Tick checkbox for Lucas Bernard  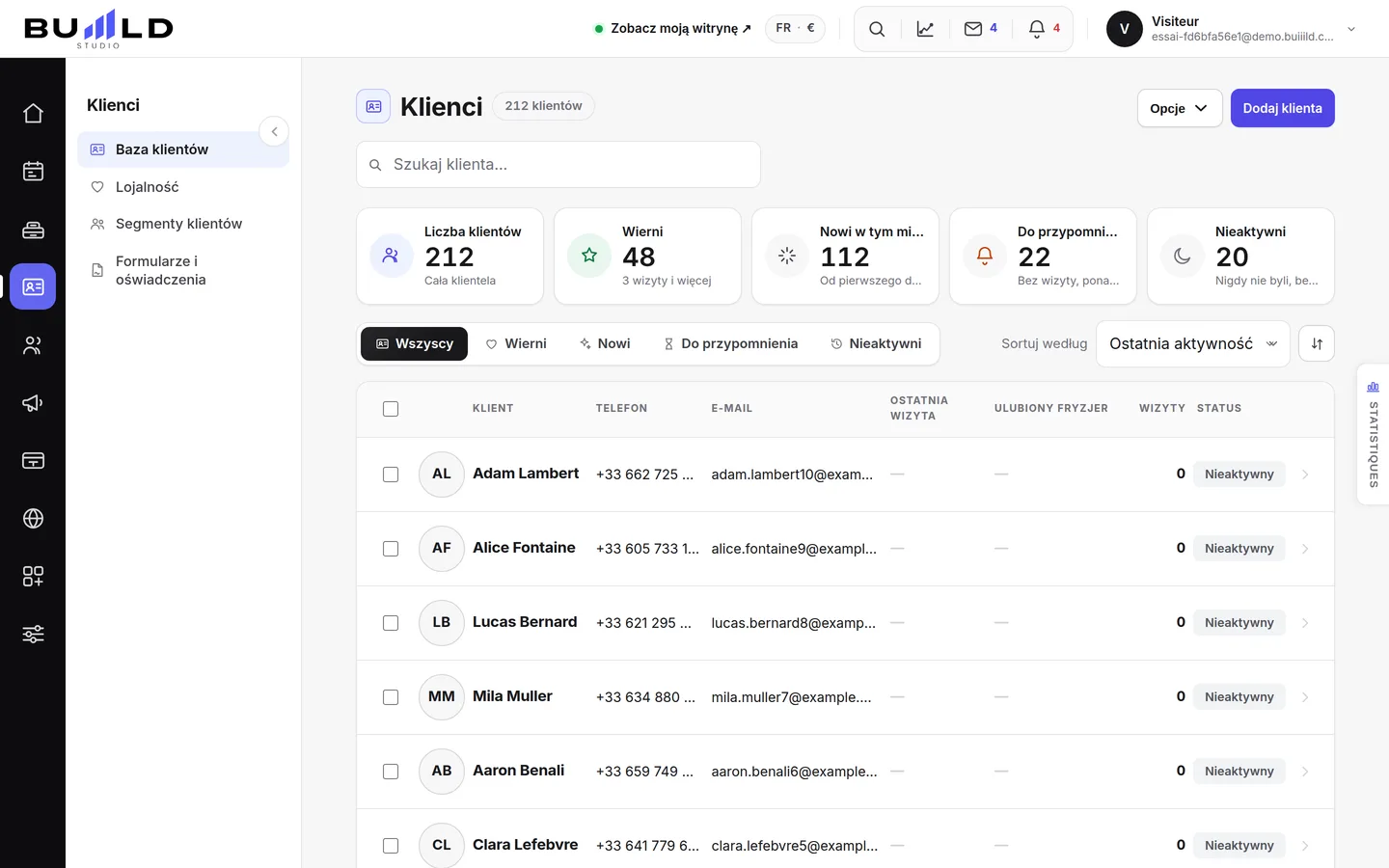click(x=391, y=623)
